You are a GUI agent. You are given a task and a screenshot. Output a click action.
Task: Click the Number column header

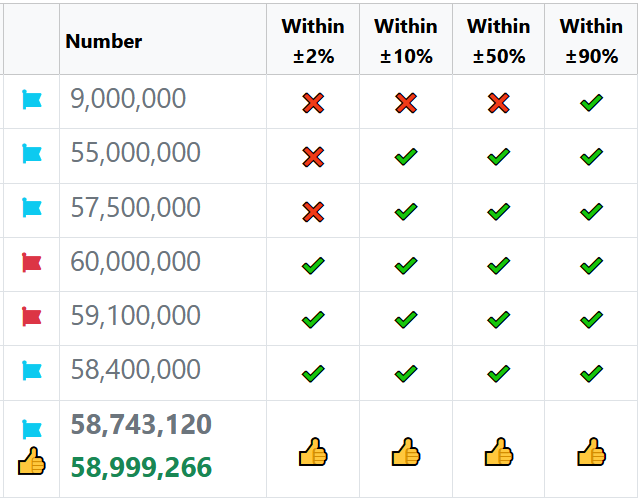(104, 41)
